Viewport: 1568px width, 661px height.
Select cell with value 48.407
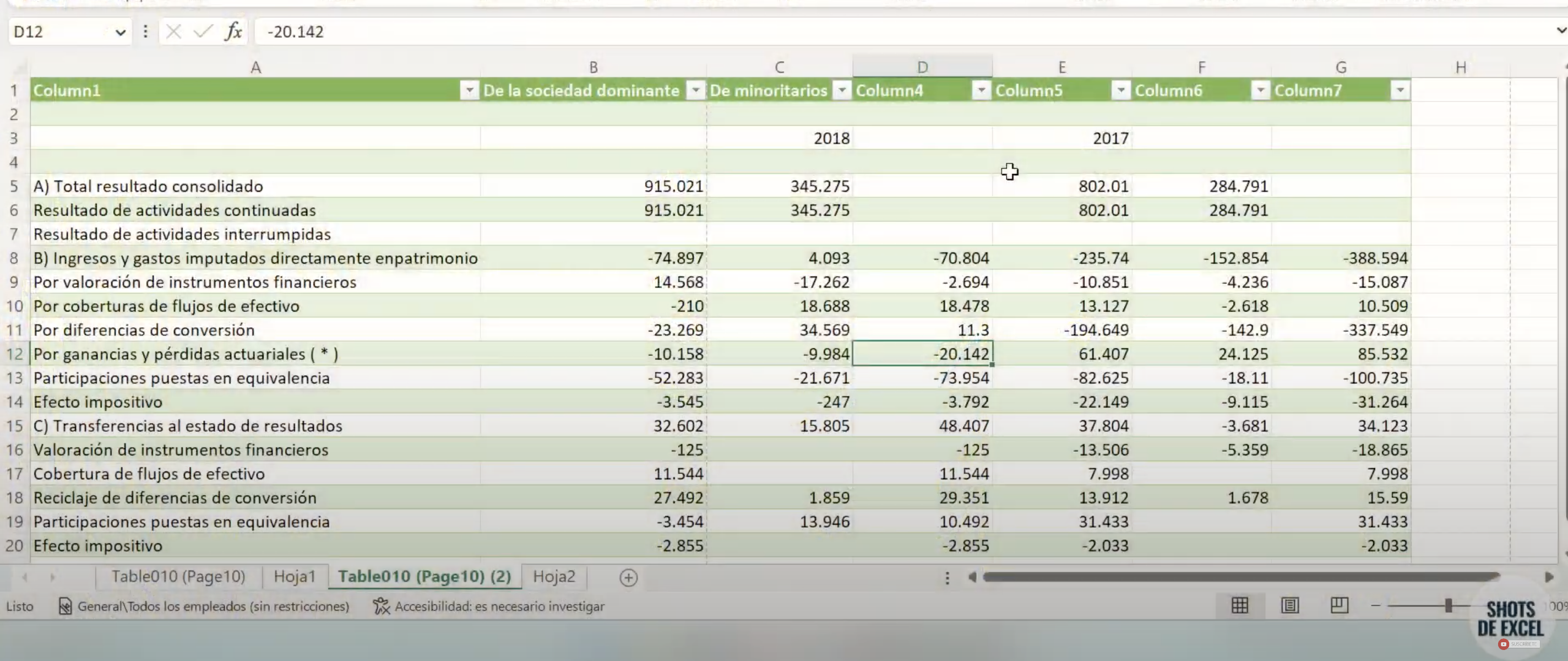pyautogui.click(x=923, y=426)
